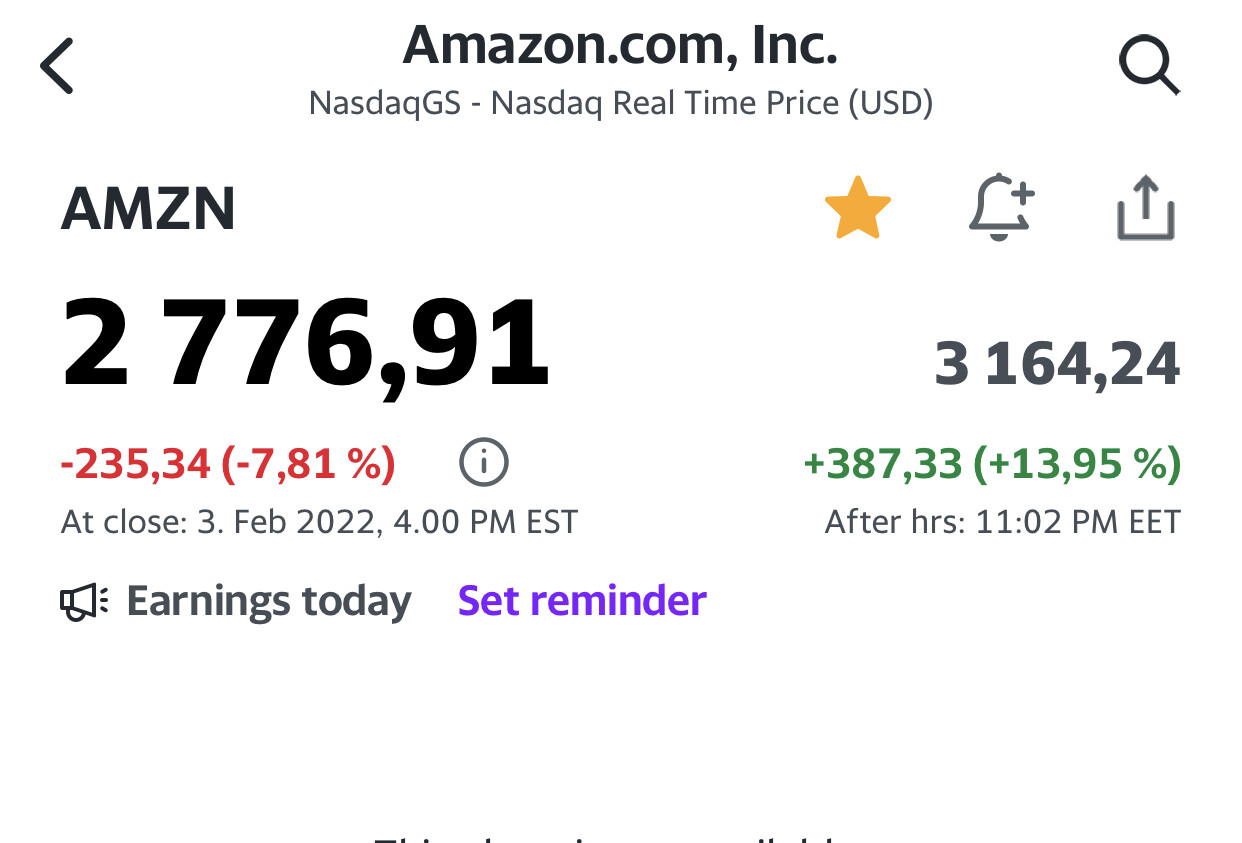Share the Amazon quote via the share icon
Screen dimensions: 1242x843
pyautogui.click(x=1145, y=208)
